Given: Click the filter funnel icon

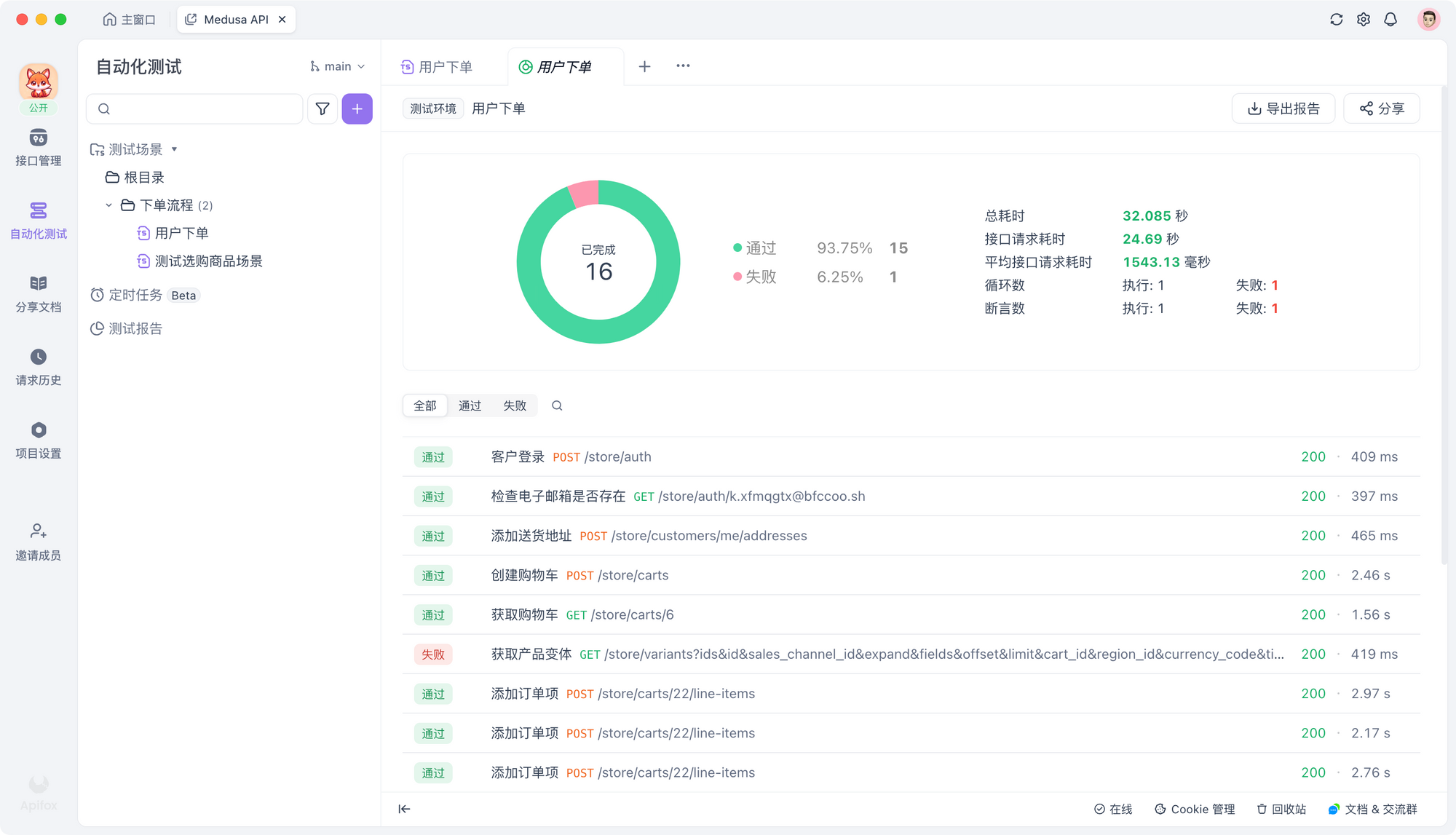Looking at the screenshot, I should coord(322,109).
